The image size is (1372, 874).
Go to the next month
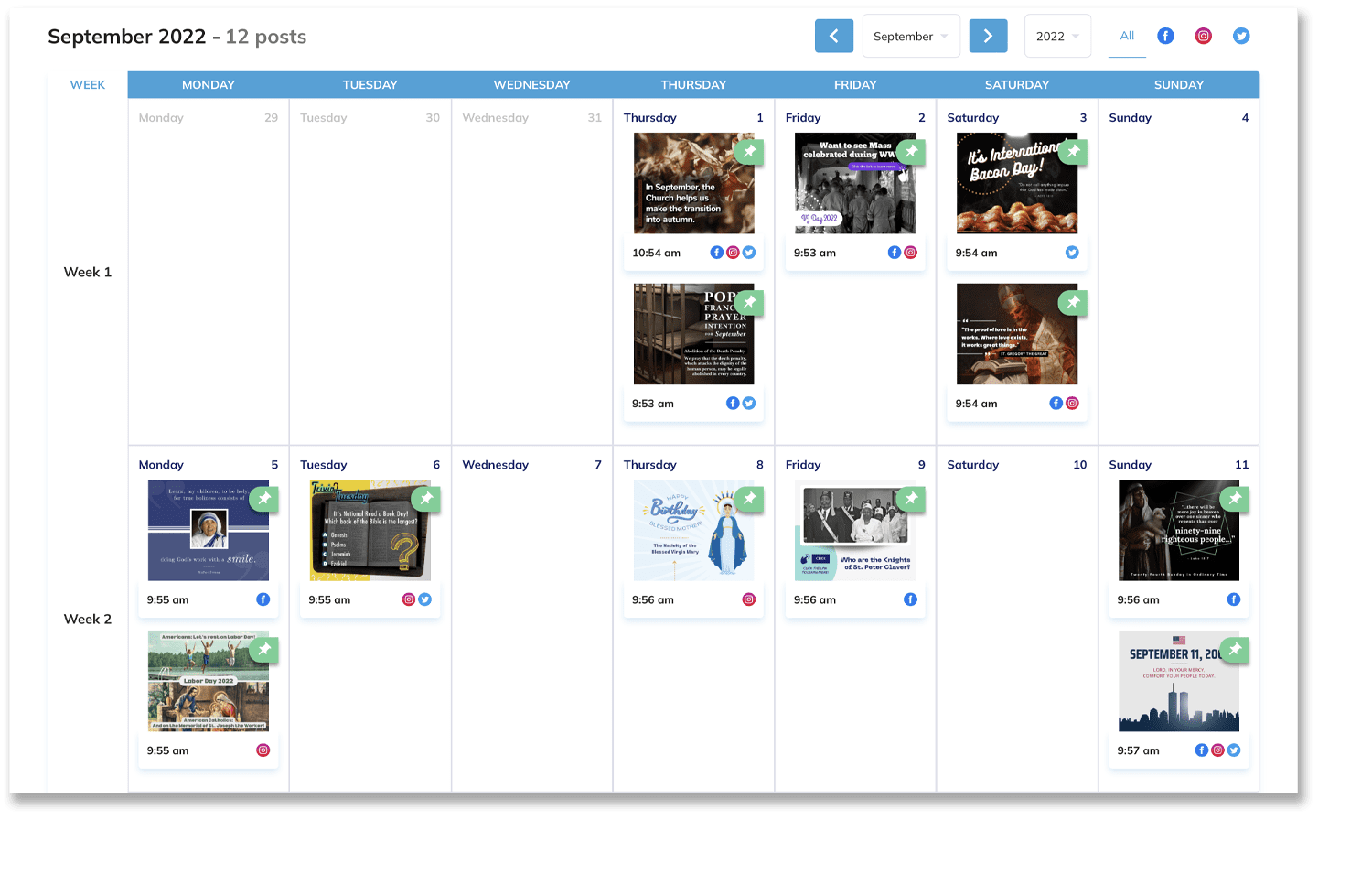coord(988,36)
